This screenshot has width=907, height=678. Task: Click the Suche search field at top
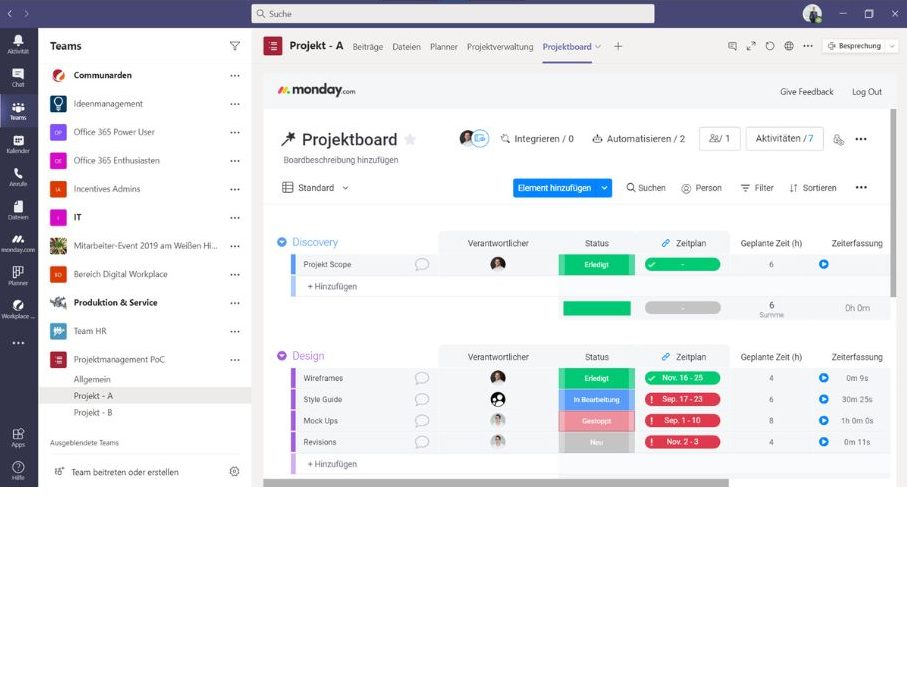pos(452,14)
